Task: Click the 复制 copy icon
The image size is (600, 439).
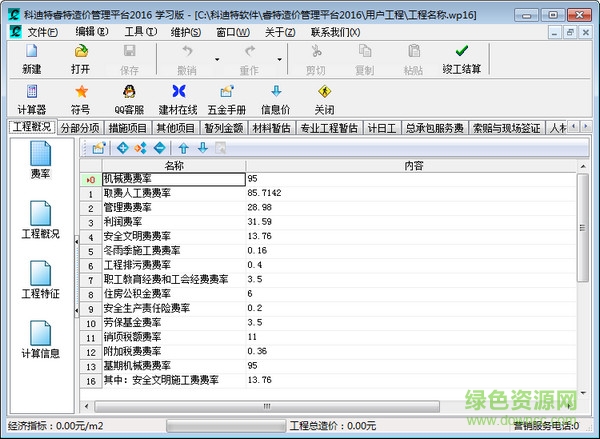Action: (365, 51)
